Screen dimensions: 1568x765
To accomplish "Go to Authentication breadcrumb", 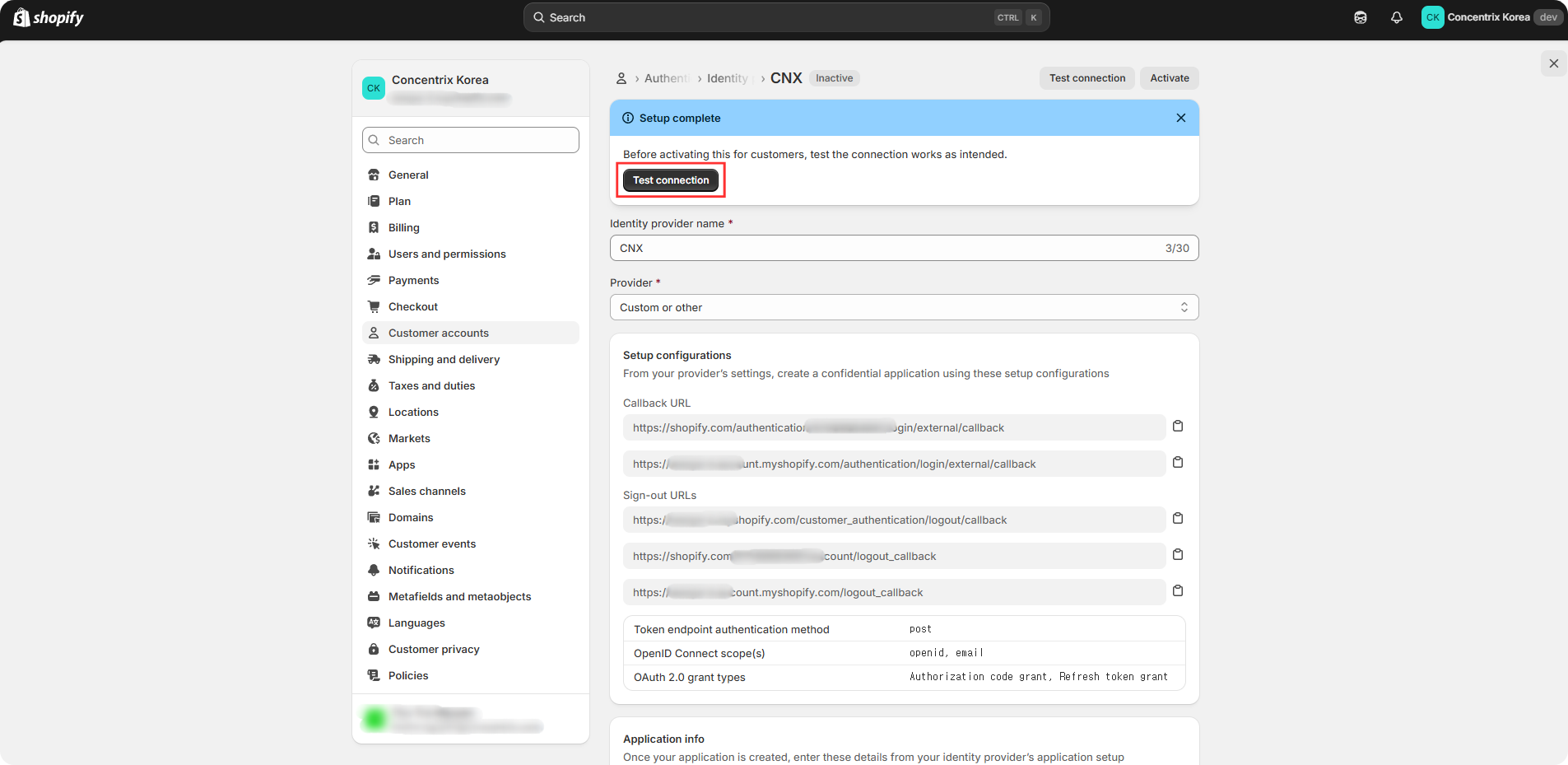I will tap(667, 78).
